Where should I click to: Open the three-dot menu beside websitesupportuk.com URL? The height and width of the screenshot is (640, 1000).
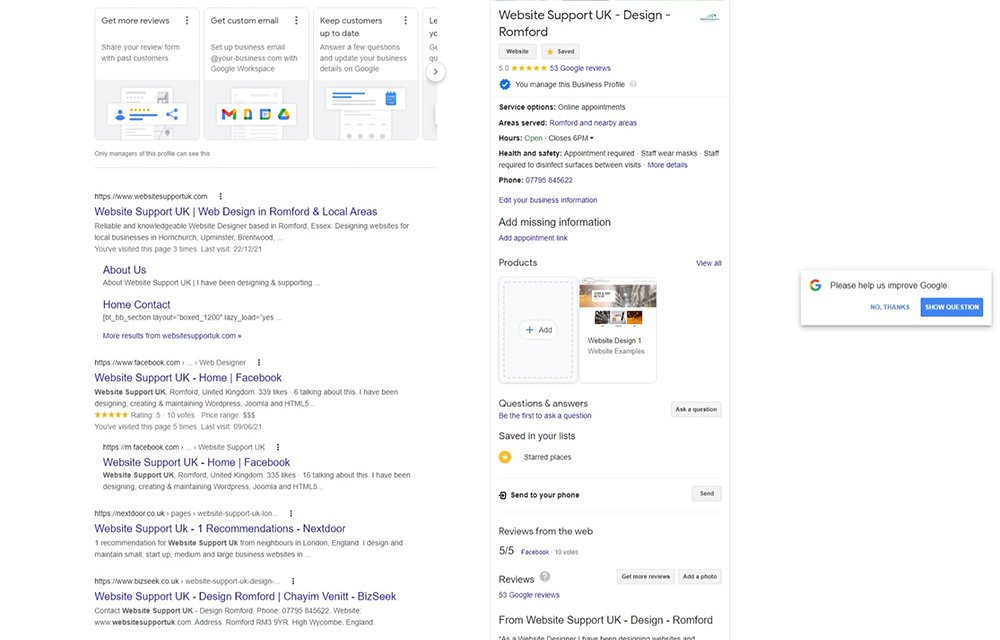point(221,196)
